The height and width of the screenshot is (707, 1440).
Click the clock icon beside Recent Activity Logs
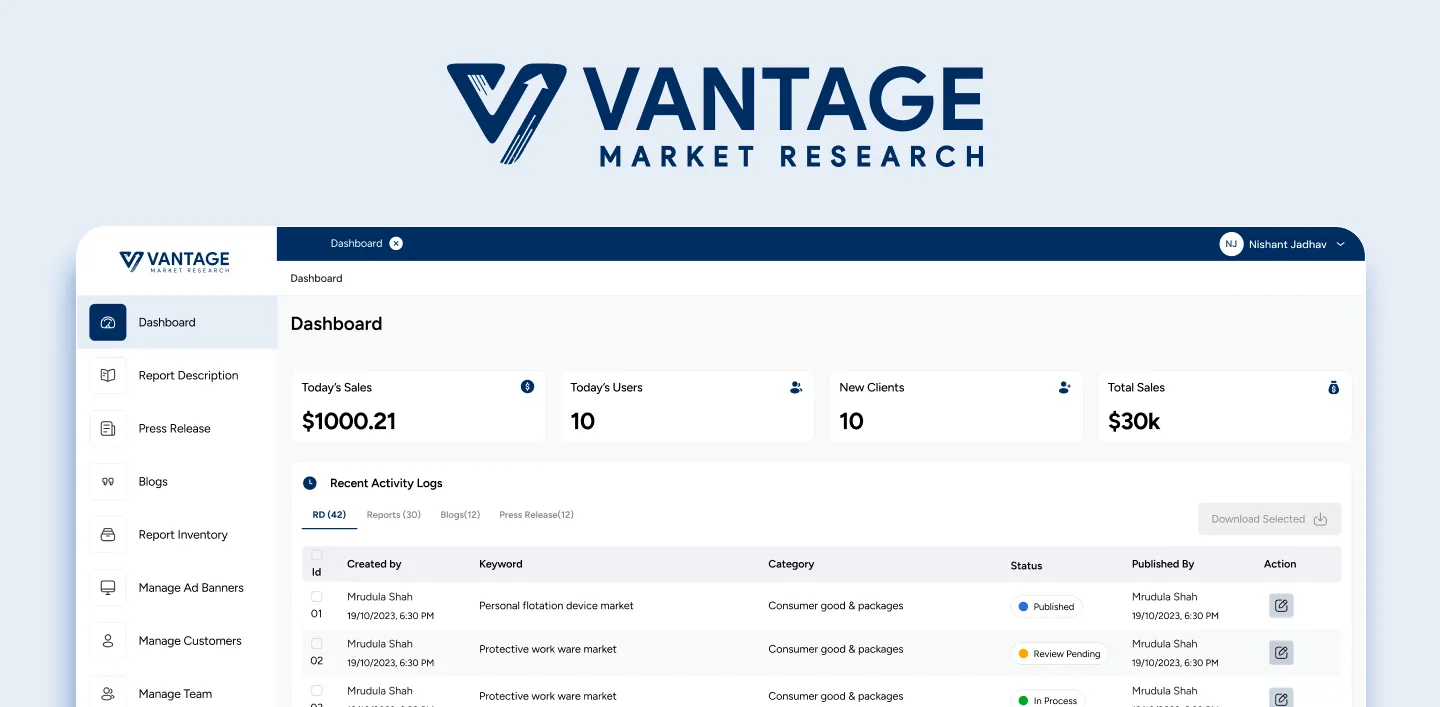pyautogui.click(x=310, y=483)
